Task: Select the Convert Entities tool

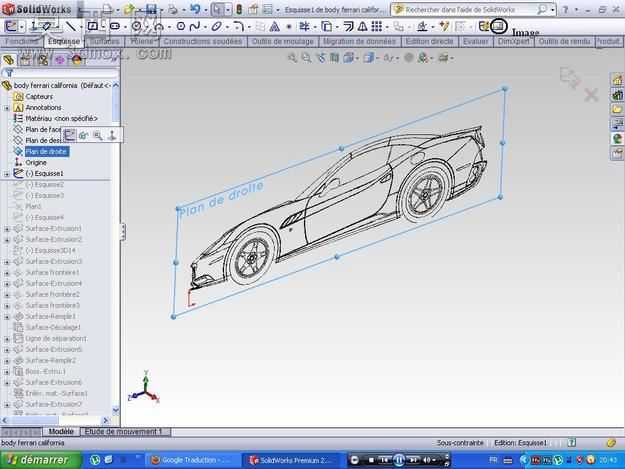Action: (326, 27)
